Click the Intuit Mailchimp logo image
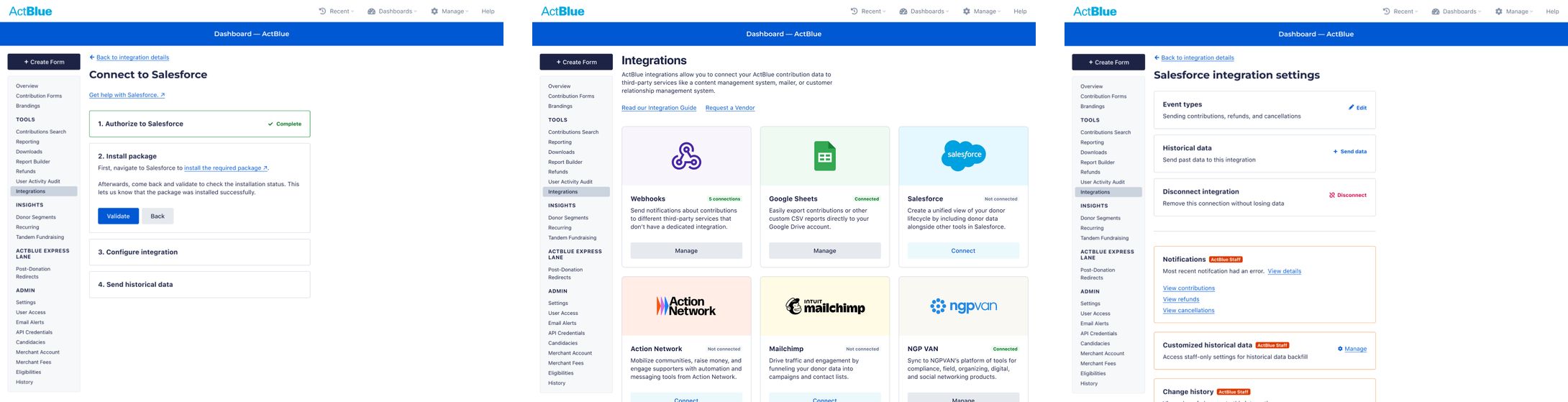 (825, 306)
